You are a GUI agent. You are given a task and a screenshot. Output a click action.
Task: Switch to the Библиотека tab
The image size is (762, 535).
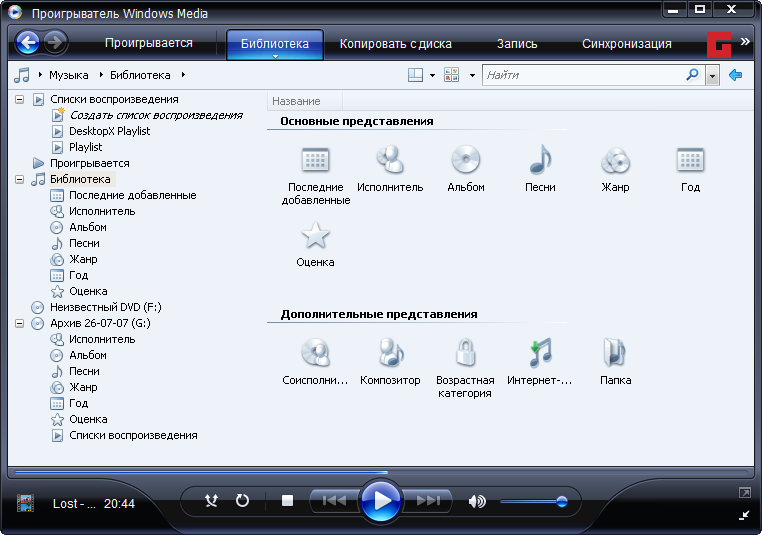click(275, 44)
